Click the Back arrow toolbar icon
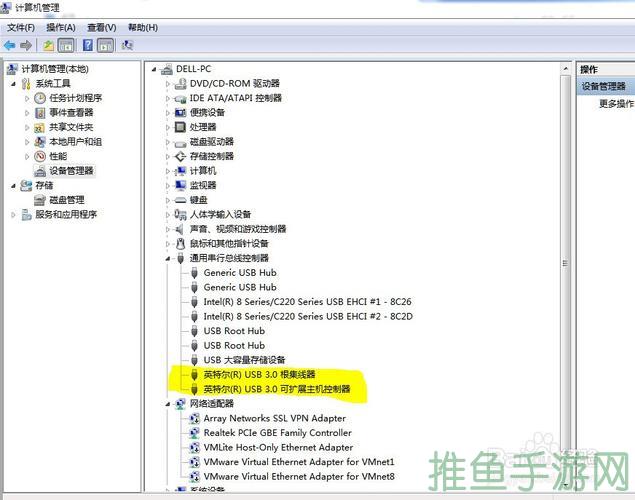The image size is (635, 500). [x=10, y=45]
